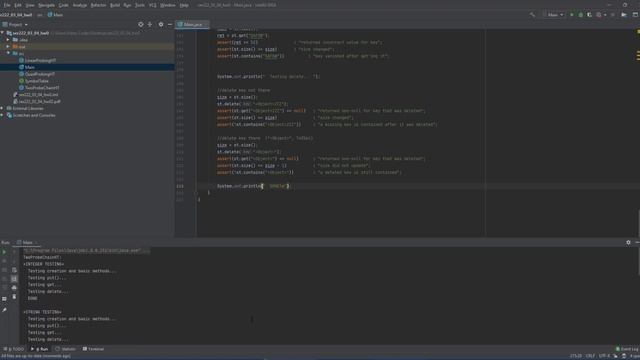Open the Project view dropdown

(x=15, y=24)
